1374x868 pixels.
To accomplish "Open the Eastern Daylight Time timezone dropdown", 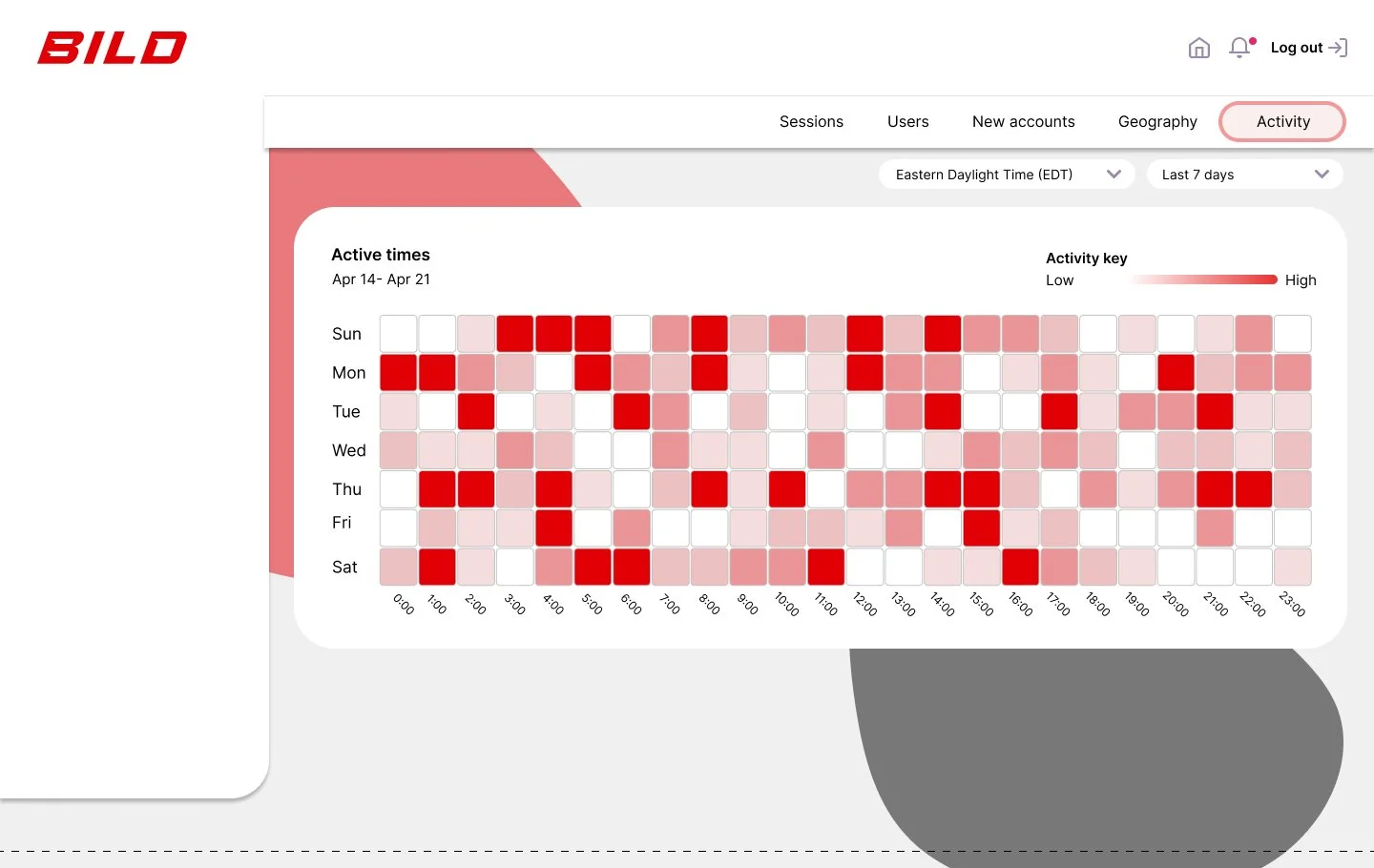I will [1007, 175].
